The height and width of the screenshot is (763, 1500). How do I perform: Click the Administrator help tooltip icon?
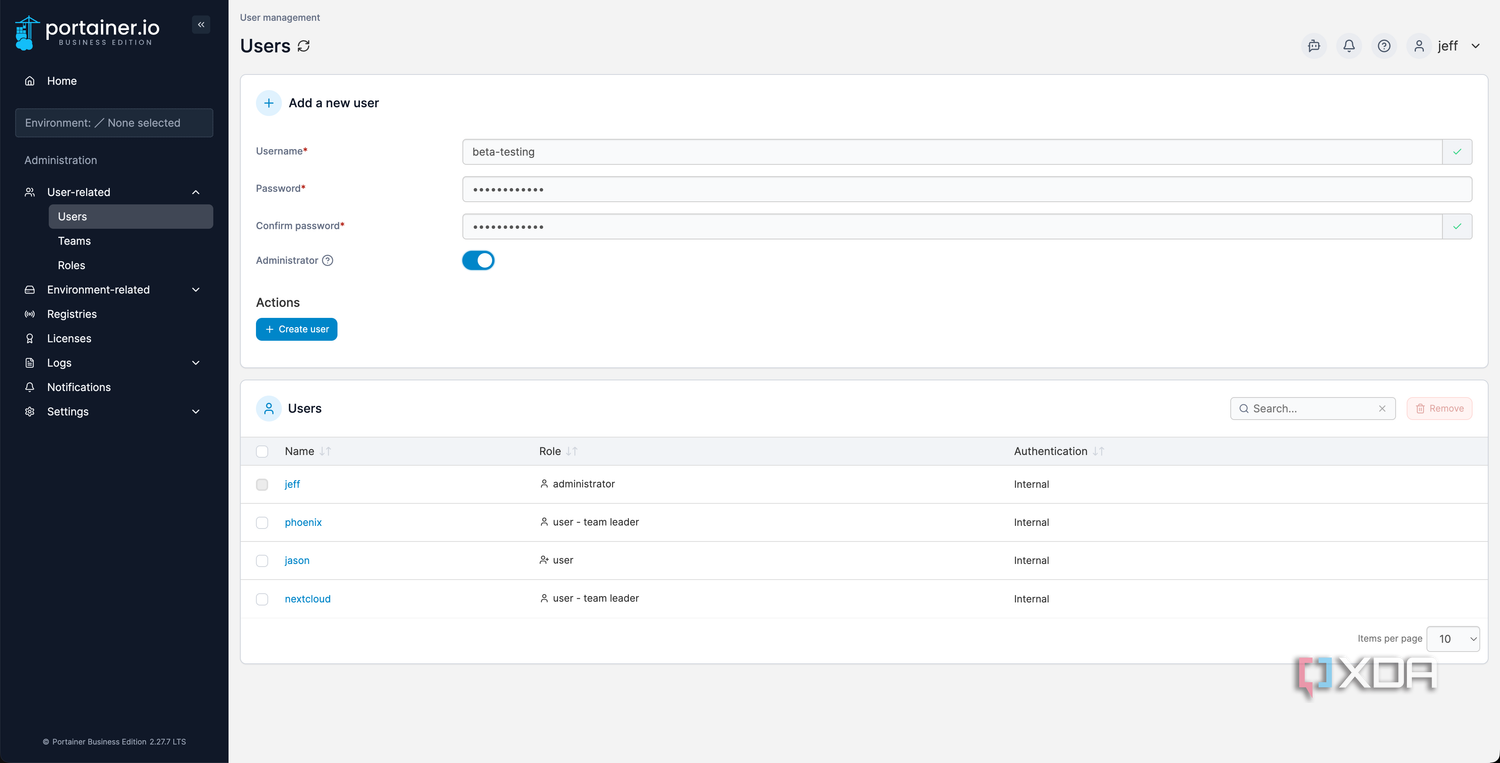(x=328, y=260)
